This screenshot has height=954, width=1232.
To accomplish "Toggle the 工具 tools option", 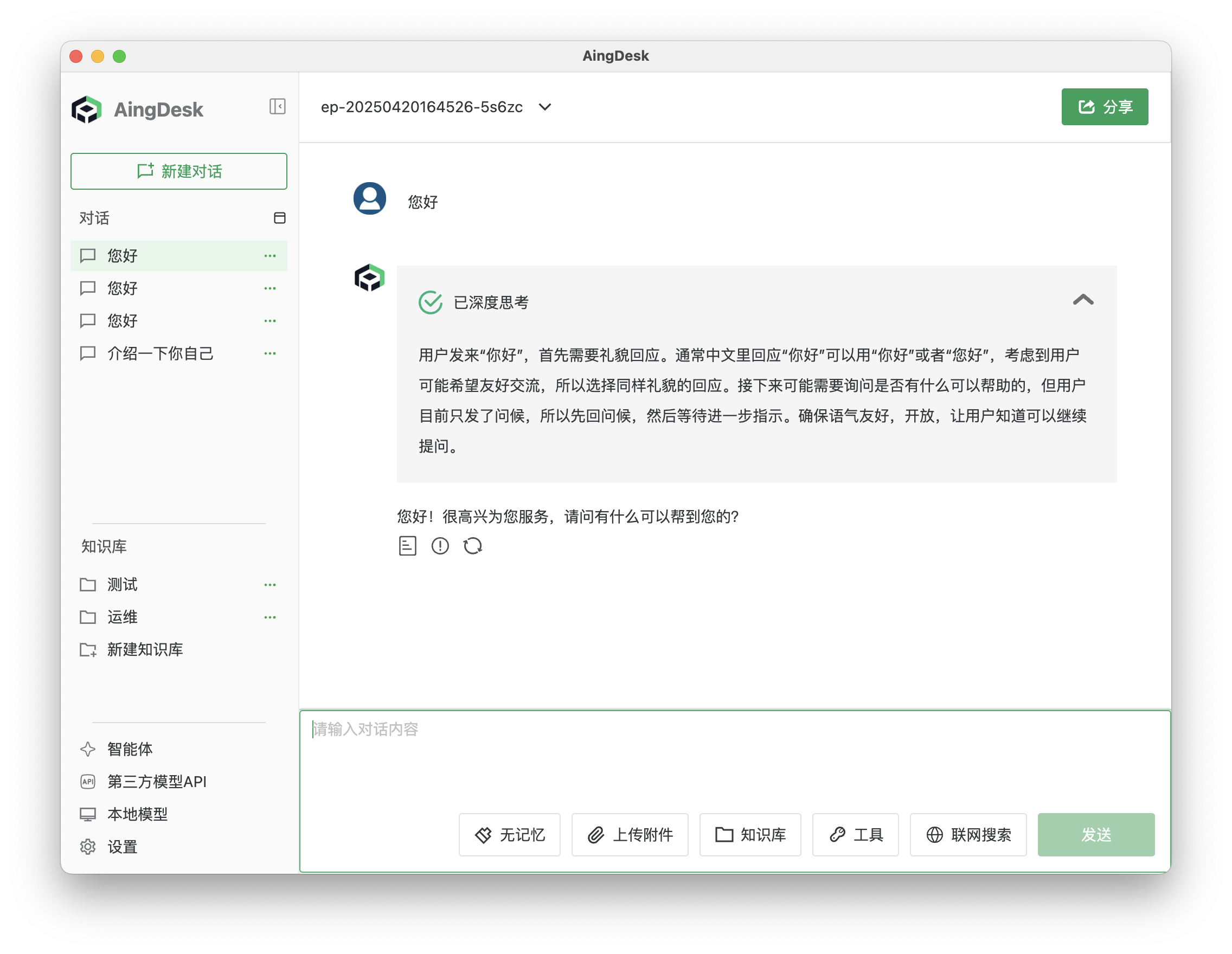I will 855,834.
